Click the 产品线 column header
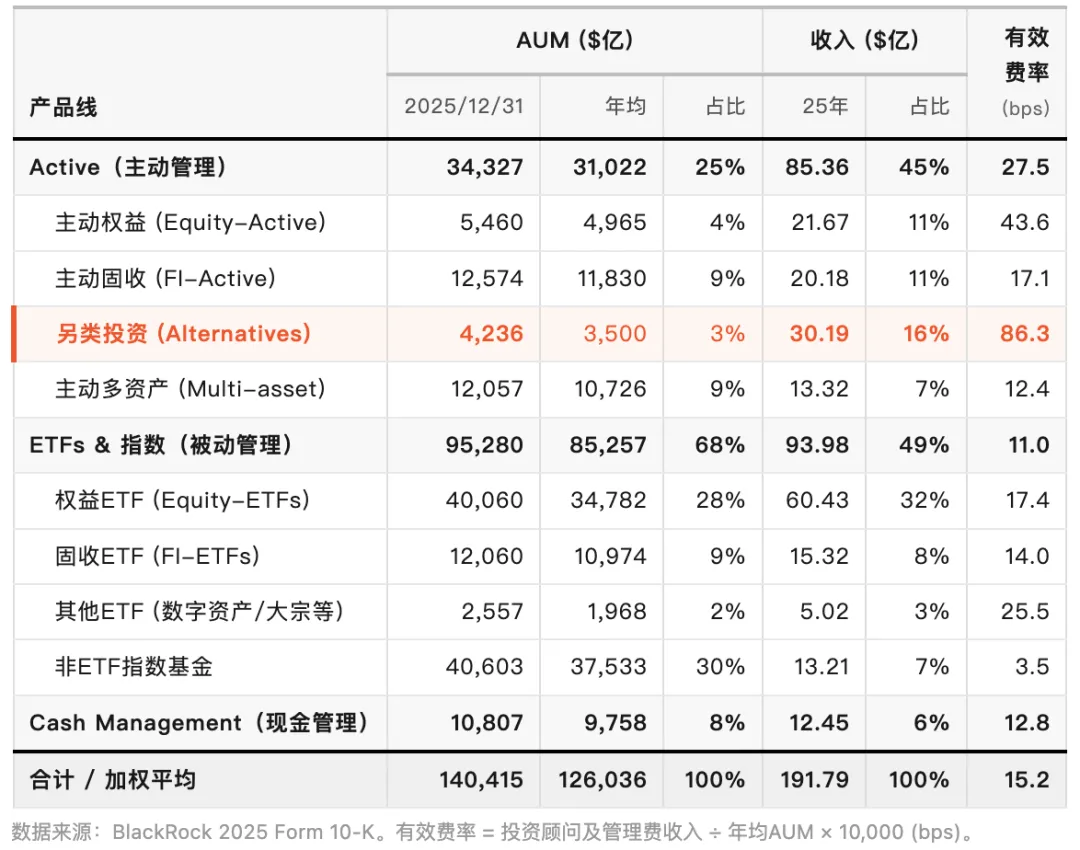The image size is (1080, 850). [63, 107]
